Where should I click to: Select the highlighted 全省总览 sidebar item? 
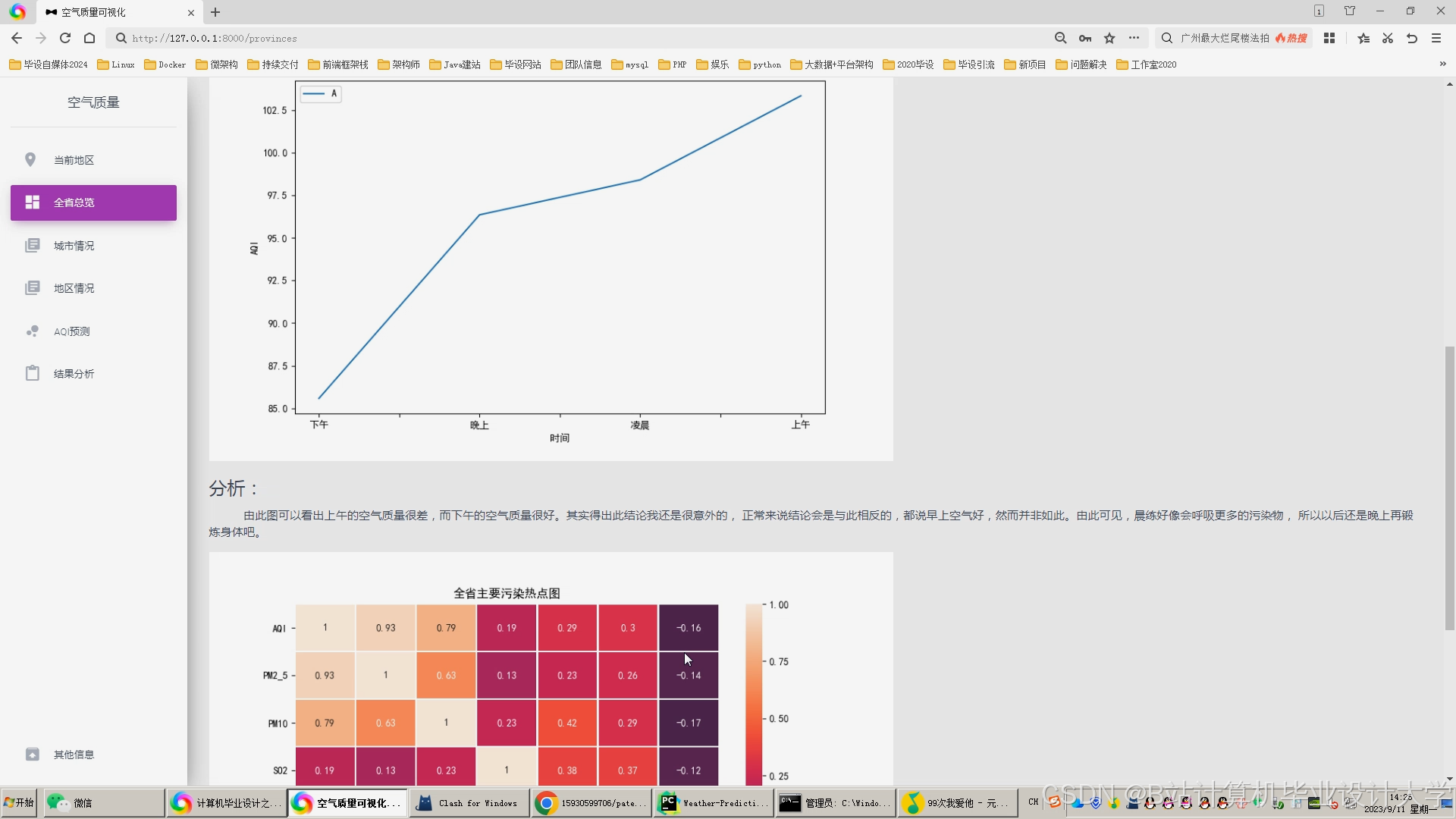93,202
